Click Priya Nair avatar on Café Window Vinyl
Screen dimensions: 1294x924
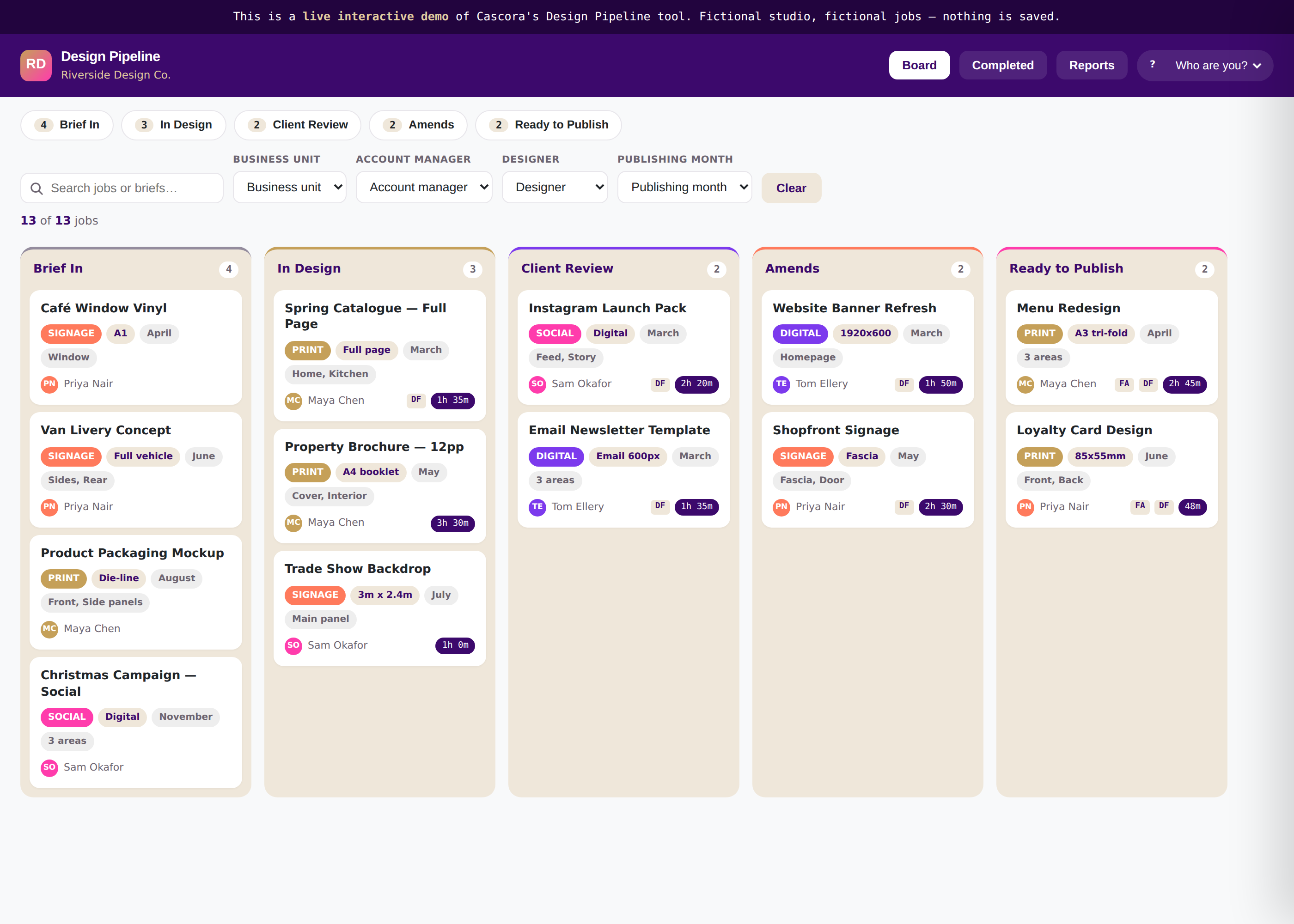pos(49,384)
